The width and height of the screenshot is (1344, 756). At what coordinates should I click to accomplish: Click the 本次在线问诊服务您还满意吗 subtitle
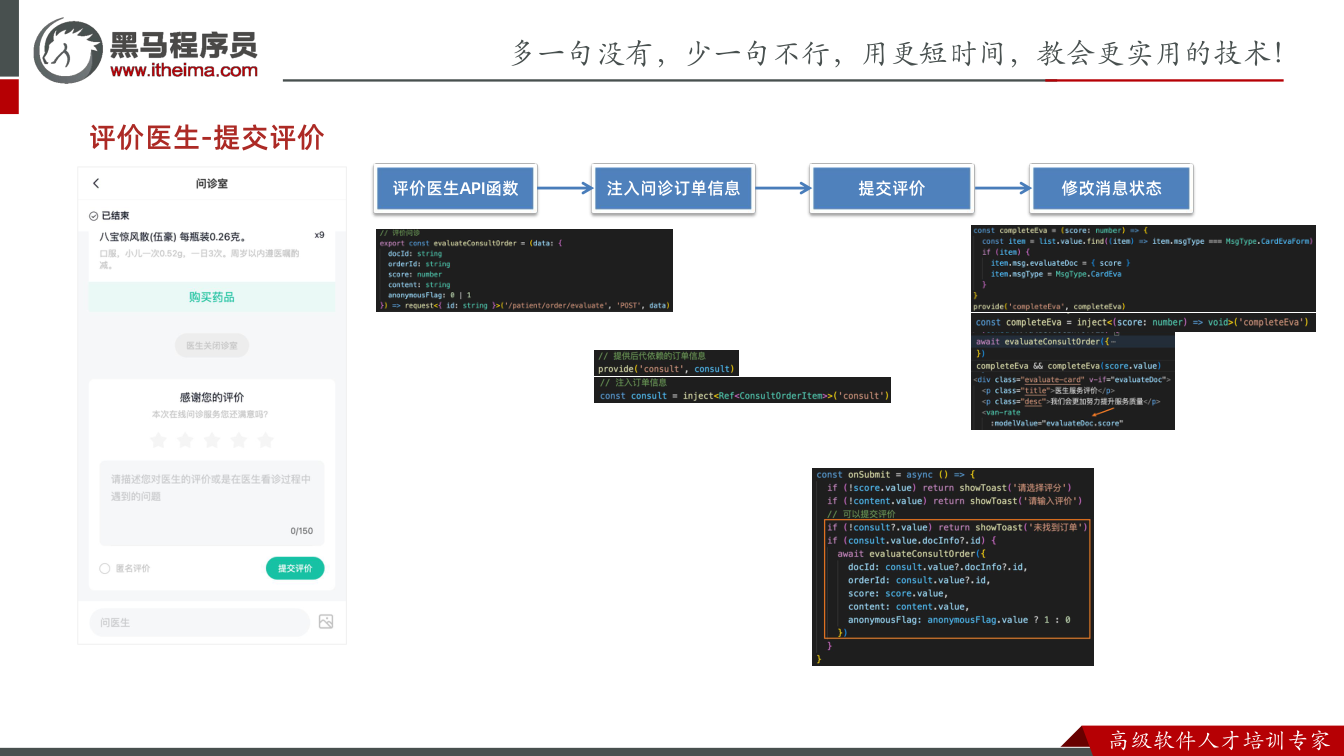210,414
